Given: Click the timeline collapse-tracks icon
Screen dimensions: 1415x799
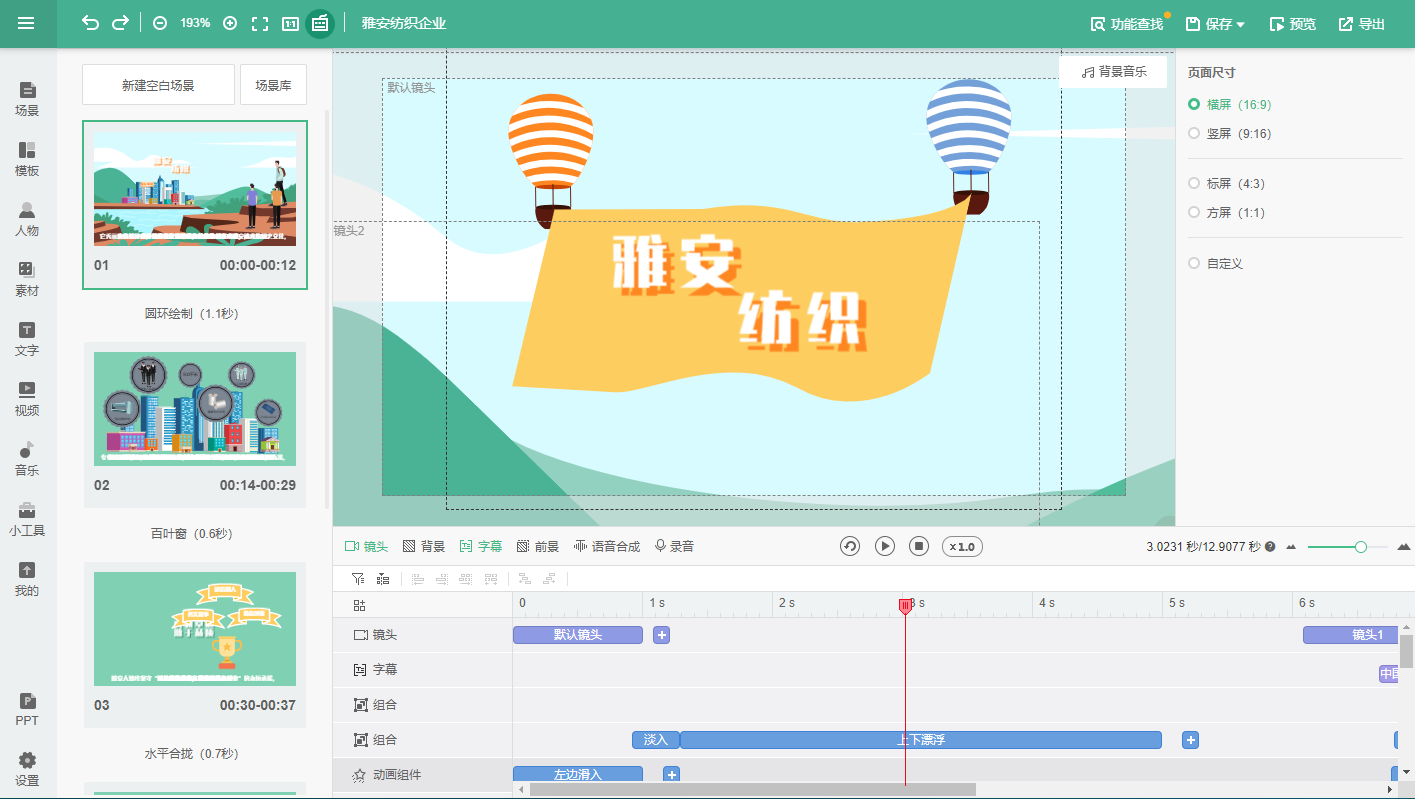Looking at the screenshot, I should pyautogui.click(x=383, y=578).
